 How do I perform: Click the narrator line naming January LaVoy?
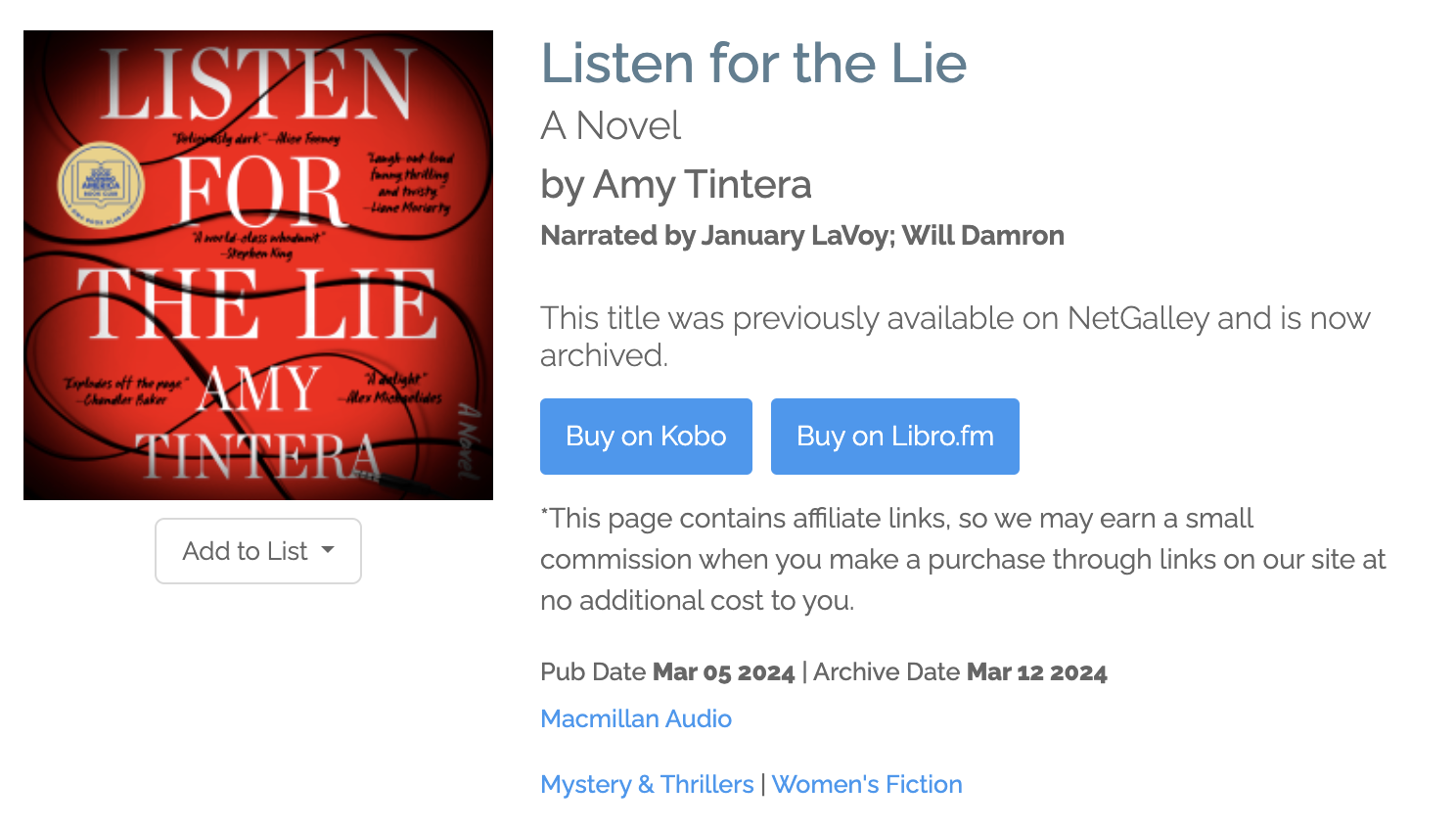coord(801,236)
